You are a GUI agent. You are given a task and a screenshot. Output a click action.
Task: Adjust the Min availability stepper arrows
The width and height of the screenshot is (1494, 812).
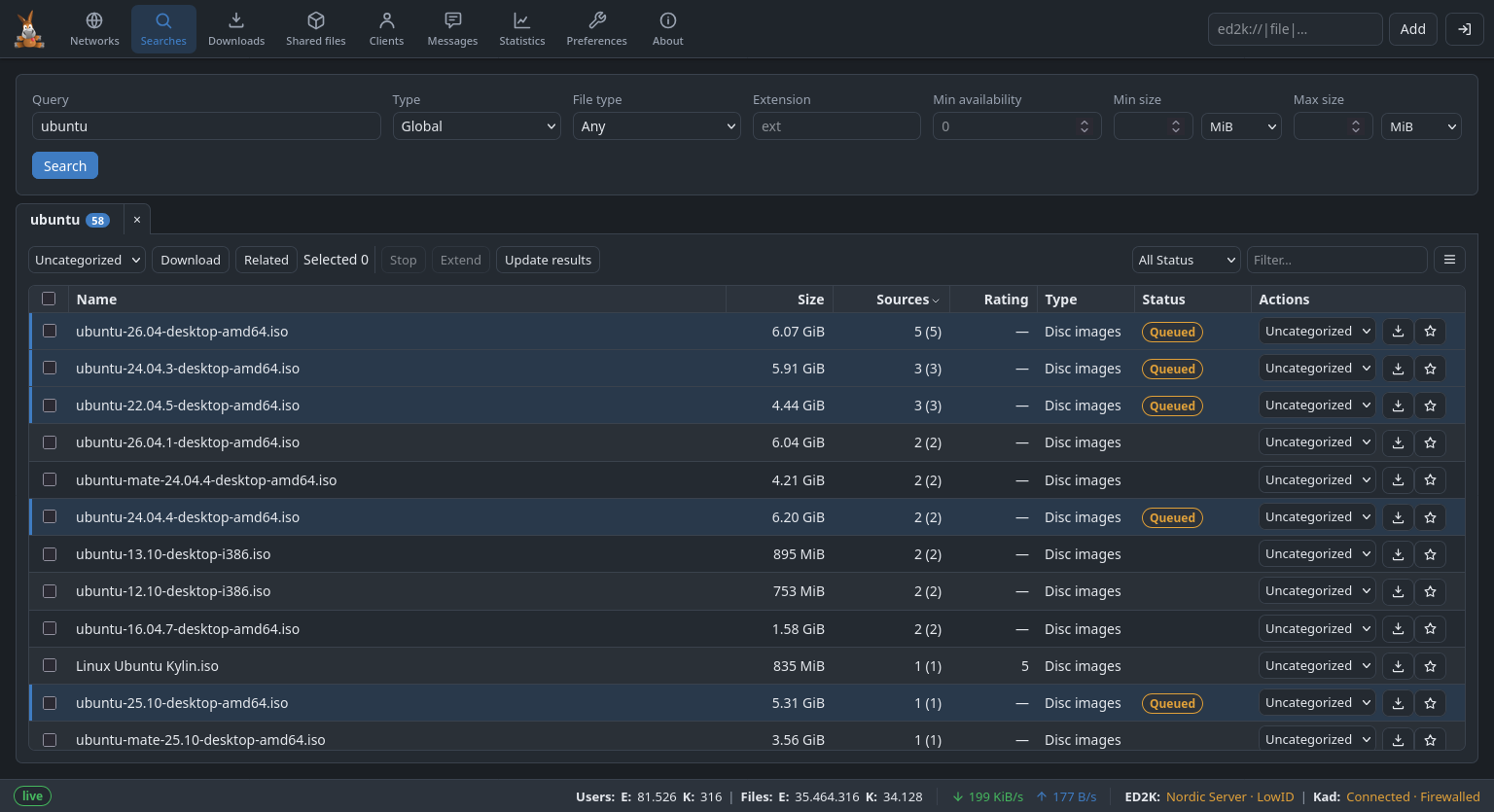[1085, 126]
